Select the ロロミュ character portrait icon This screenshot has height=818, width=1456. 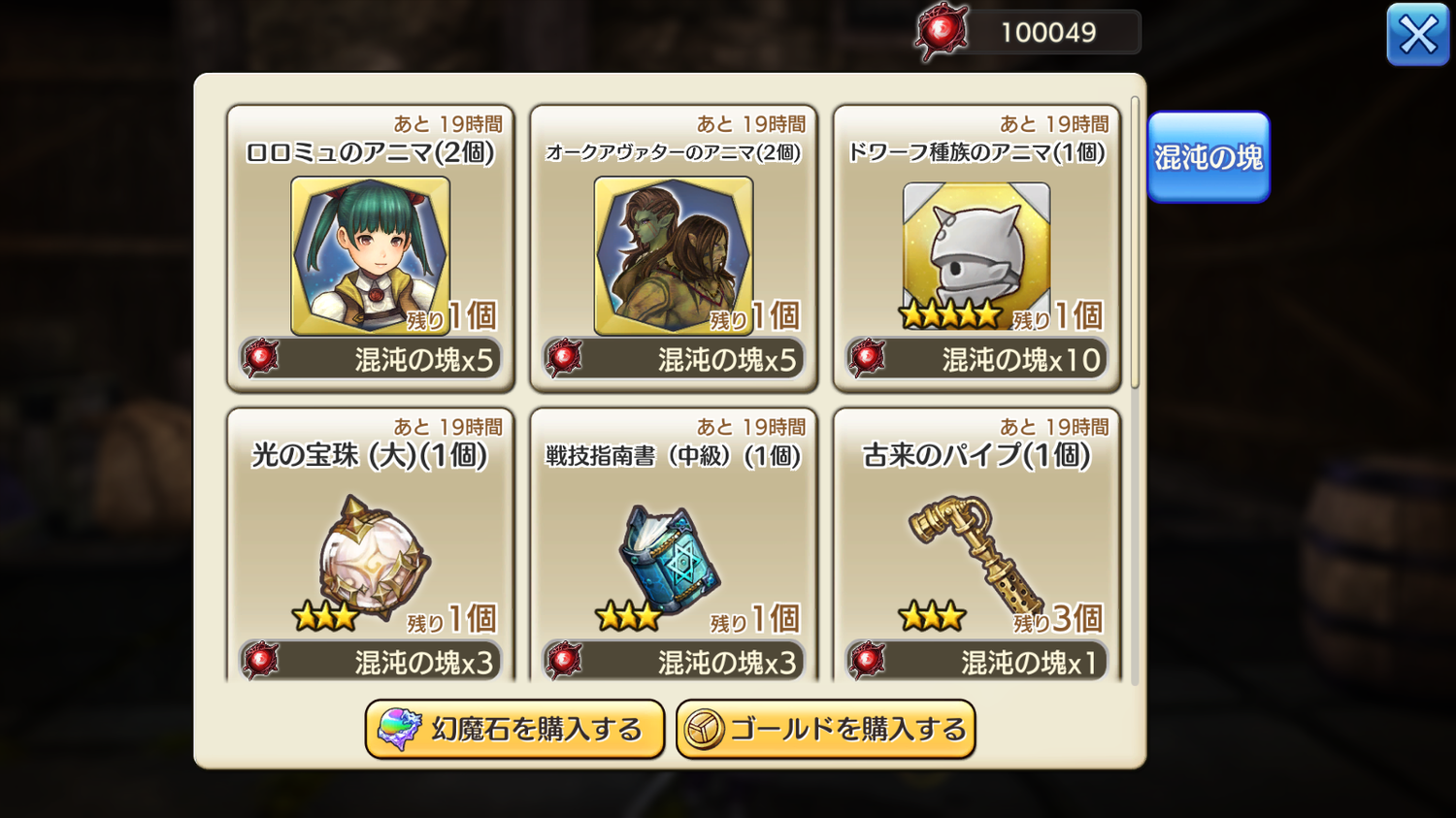tap(370, 255)
